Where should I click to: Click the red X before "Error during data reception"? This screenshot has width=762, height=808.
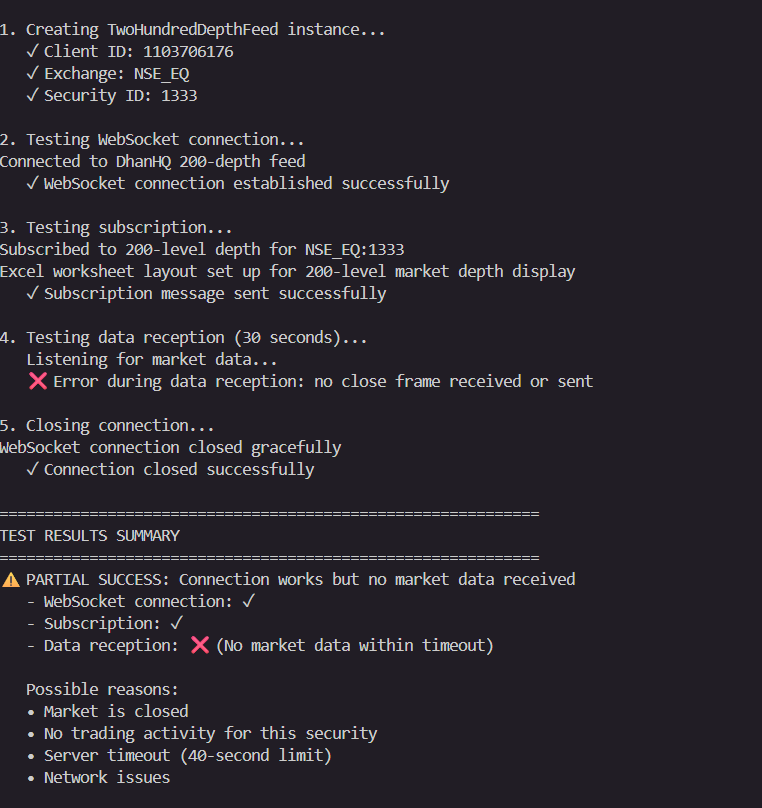coord(38,381)
